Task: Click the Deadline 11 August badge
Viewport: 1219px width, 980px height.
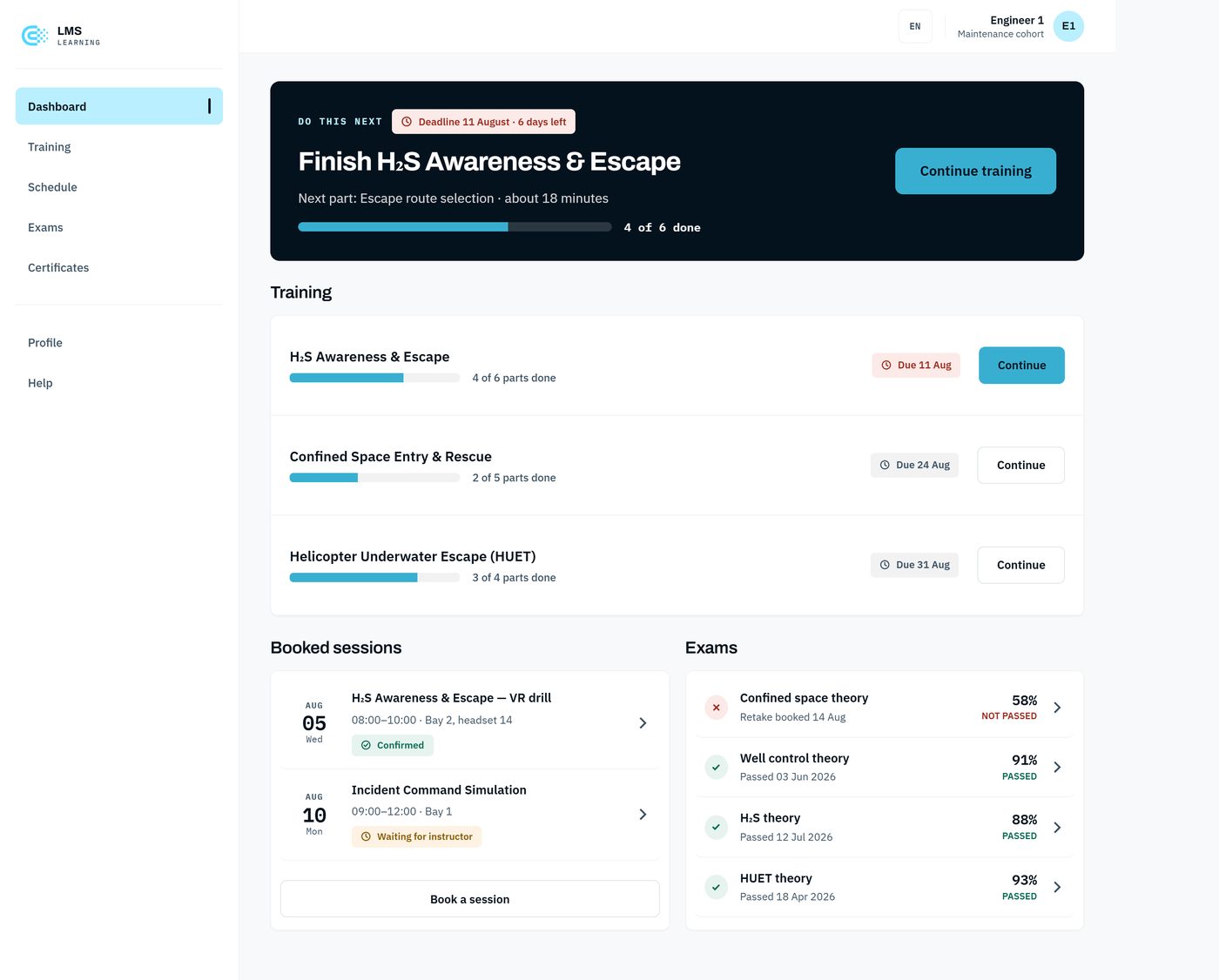Action: tap(483, 122)
